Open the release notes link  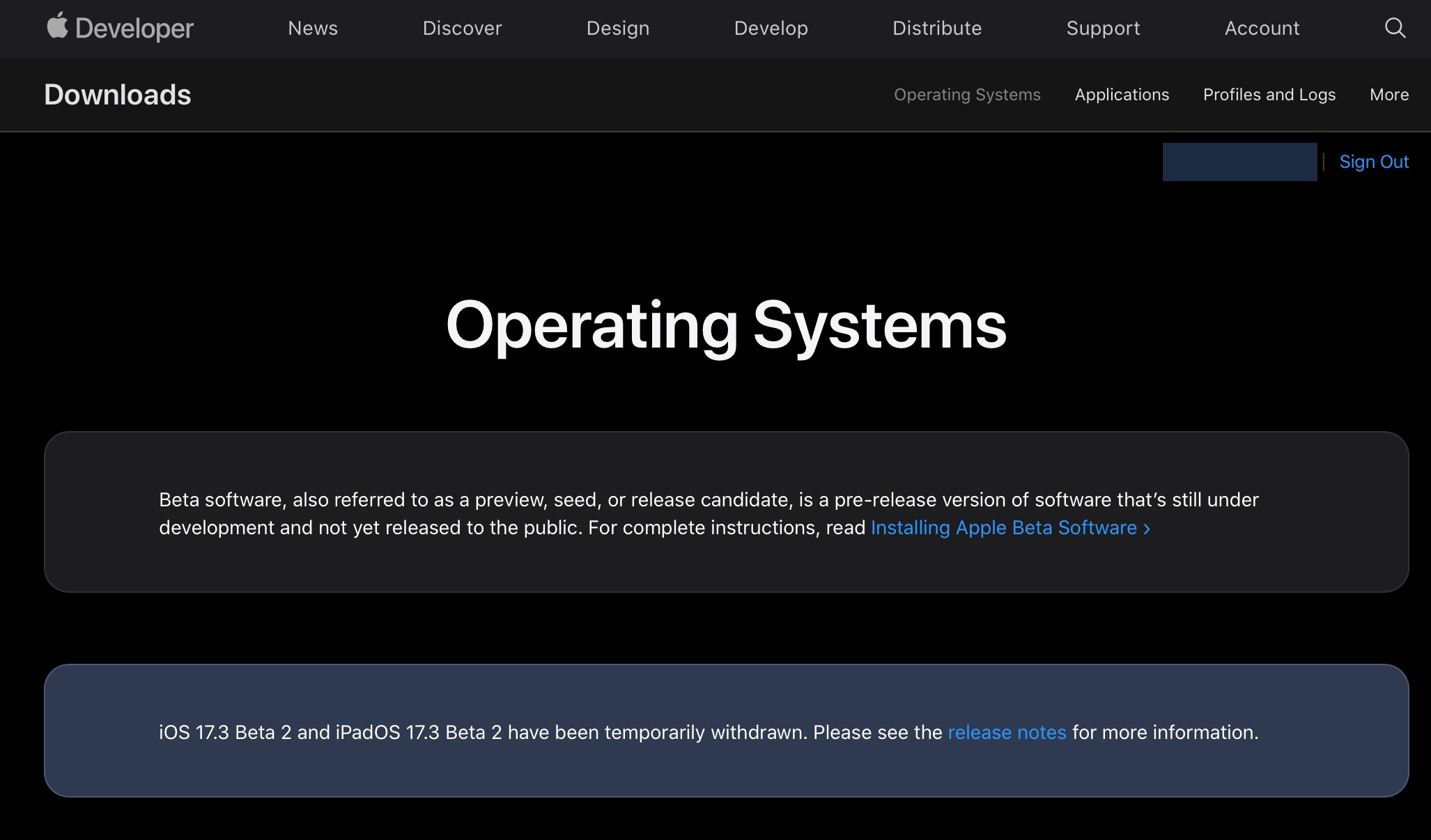coord(1007,733)
